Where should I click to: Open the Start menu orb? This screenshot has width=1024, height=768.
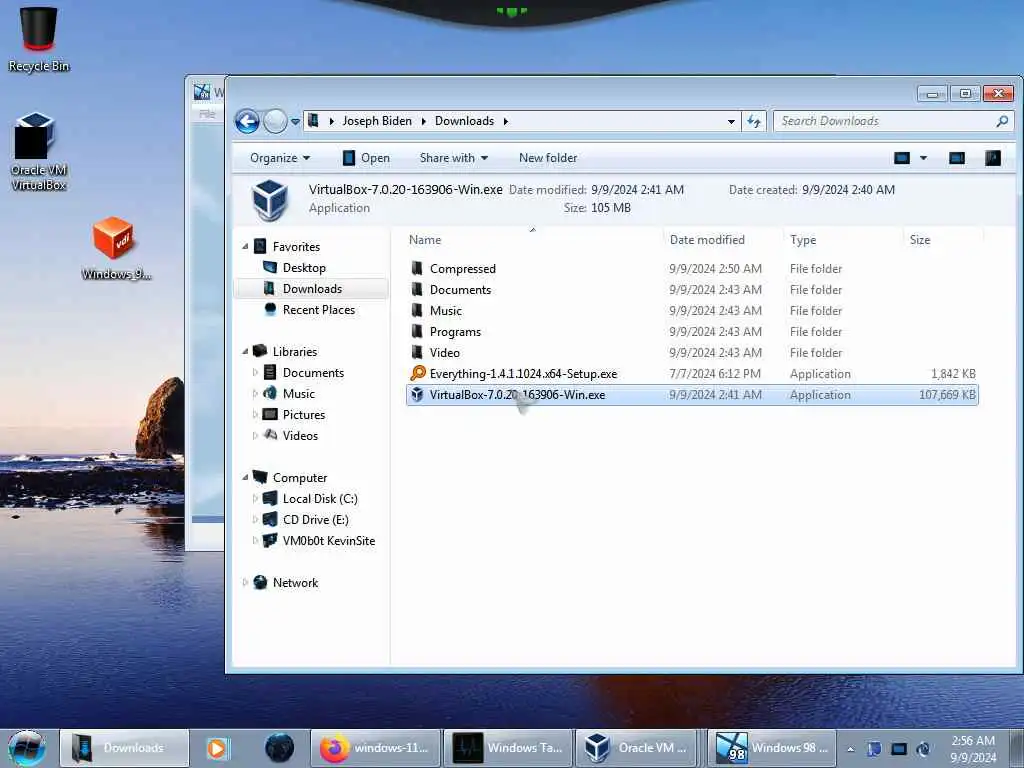[x=27, y=748]
